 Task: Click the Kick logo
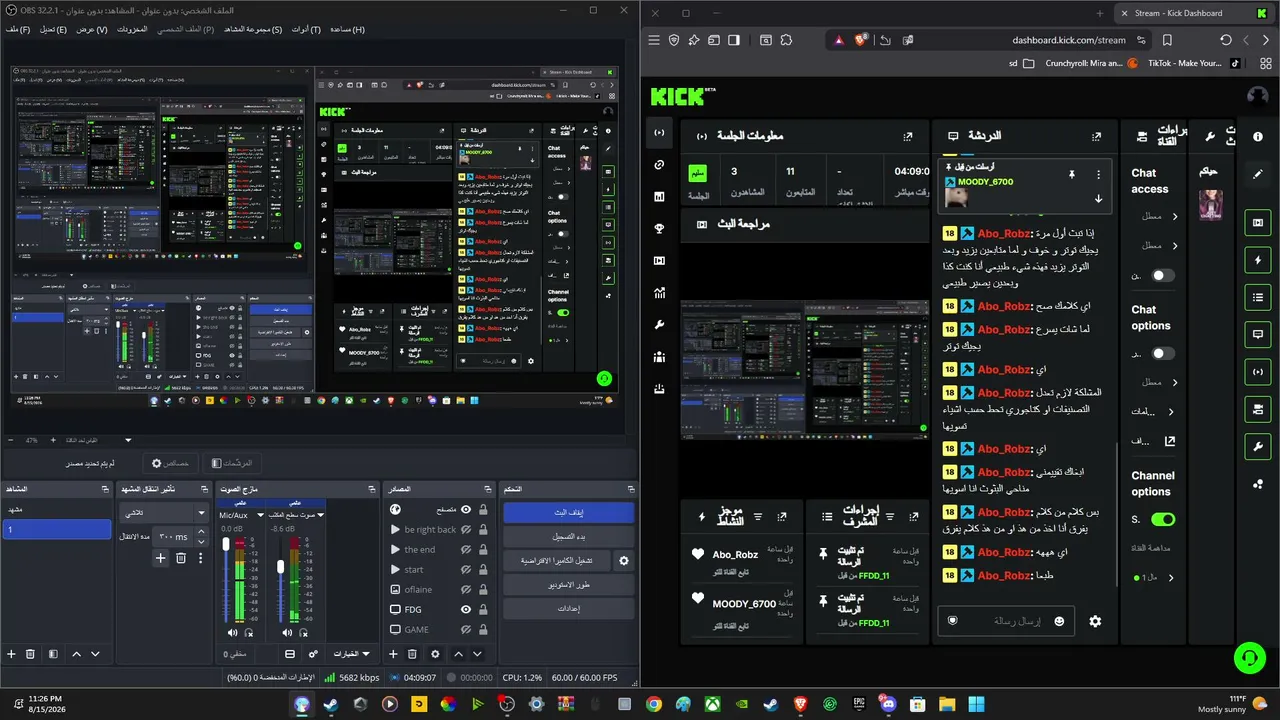point(678,96)
